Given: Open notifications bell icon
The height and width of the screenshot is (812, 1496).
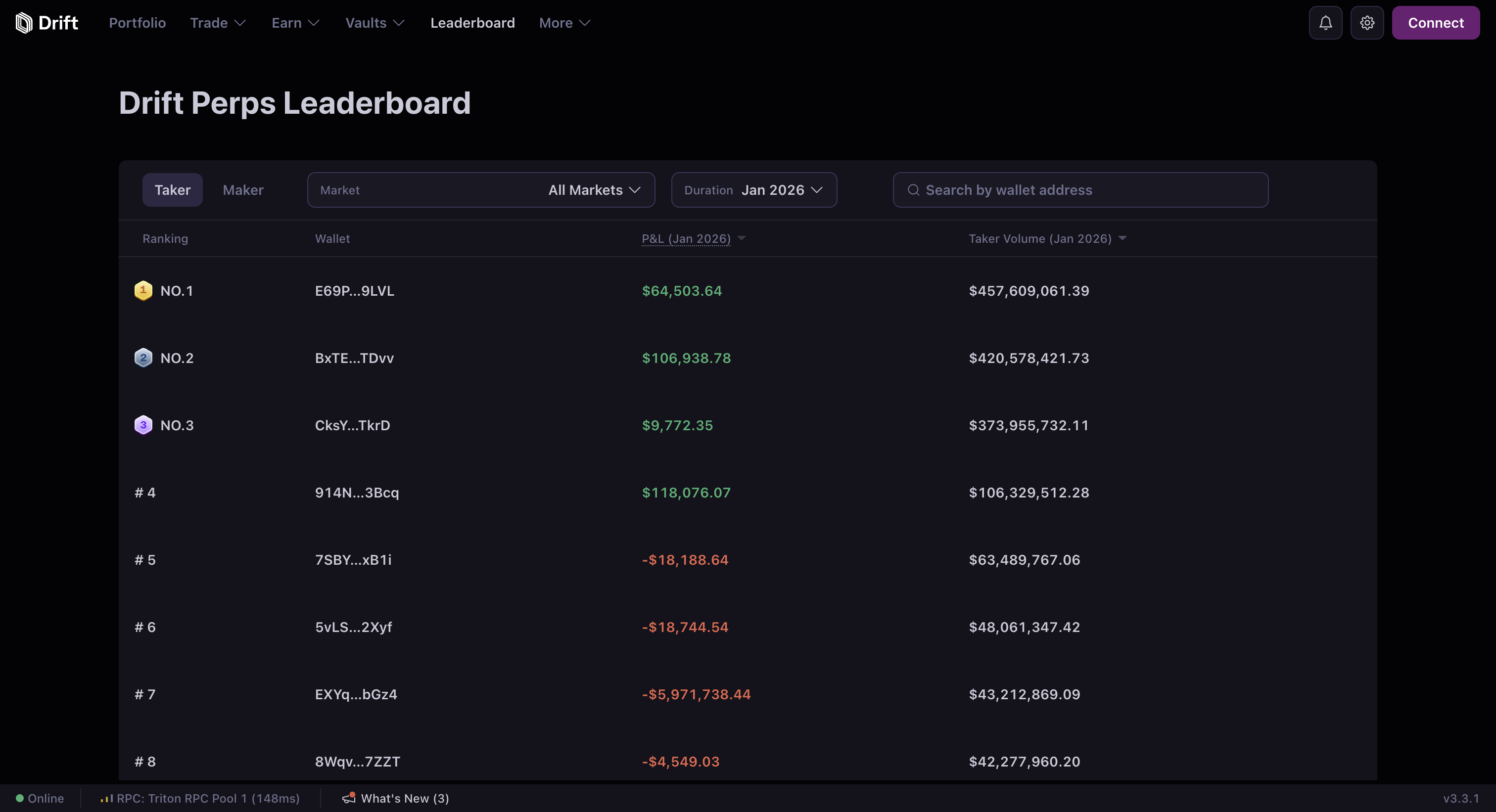Looking at the screenshot, I should (1325, 23).
